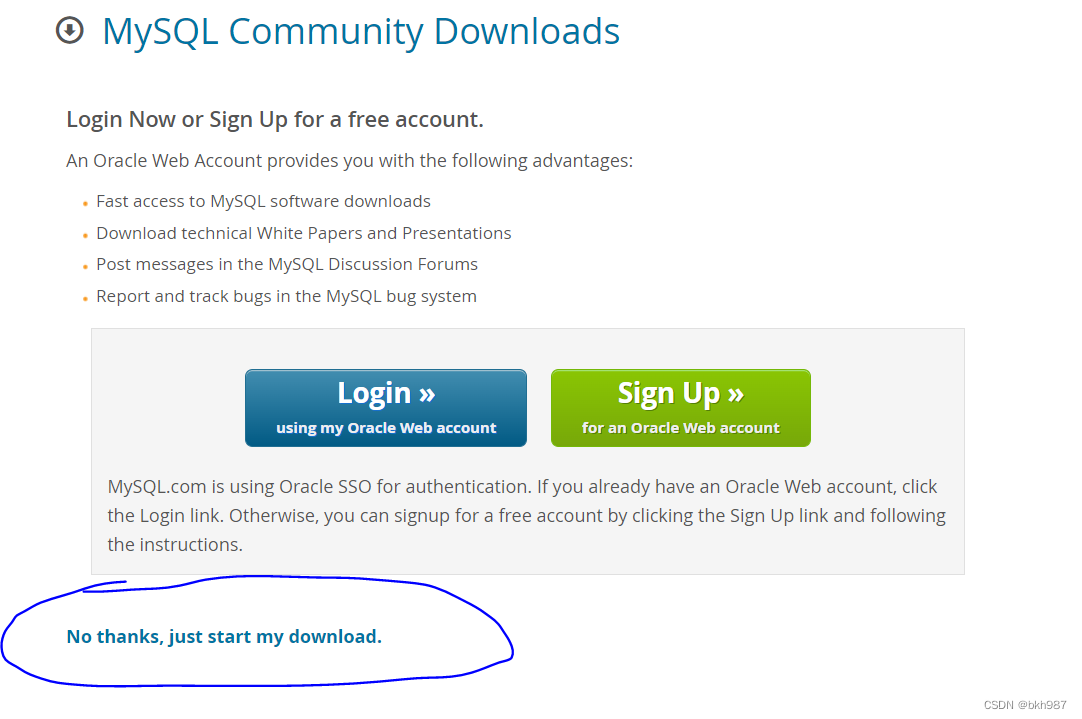This screenshot has height=719, width=1082.
Task: Click 'Download technical White Papers and Presentations'
Action: pos(304,233)
